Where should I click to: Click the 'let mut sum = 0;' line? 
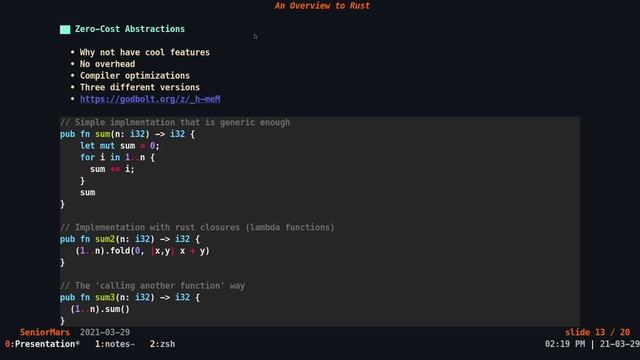(120, 146)
